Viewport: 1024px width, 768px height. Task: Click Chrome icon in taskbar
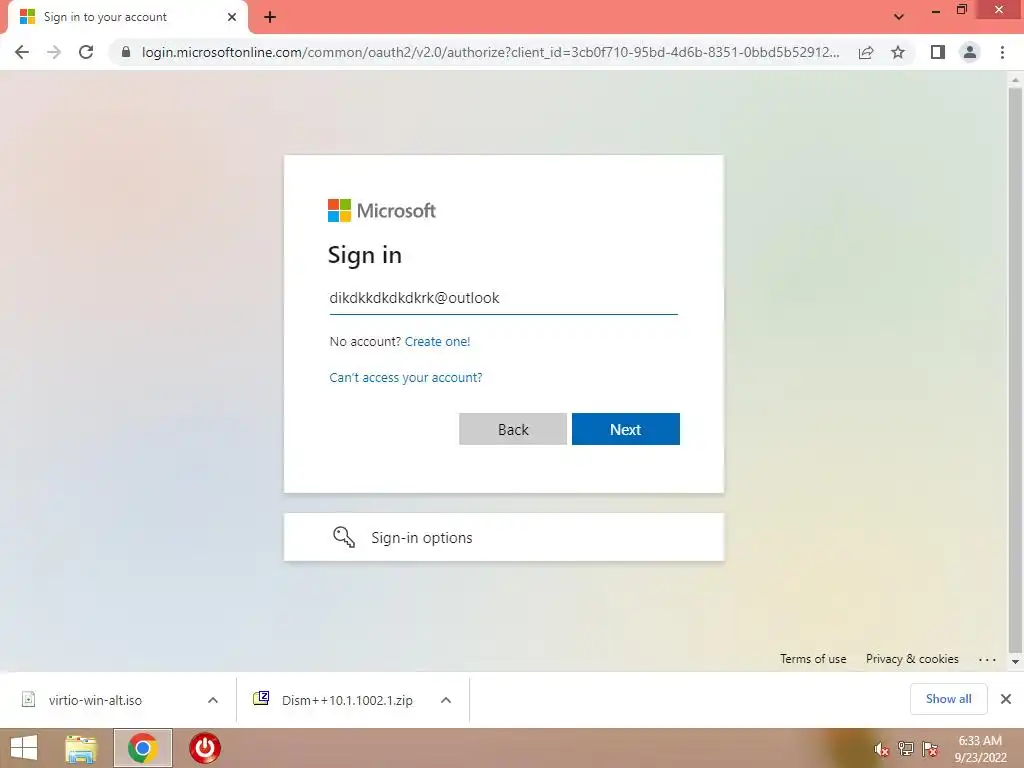tap(143, 748)
